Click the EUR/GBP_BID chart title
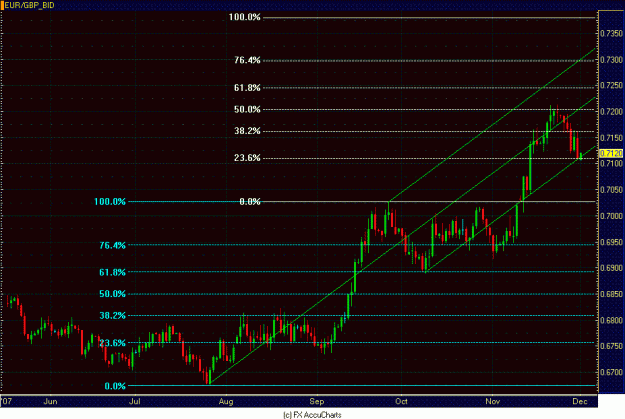The image size is (625, 419). point(29,5)
